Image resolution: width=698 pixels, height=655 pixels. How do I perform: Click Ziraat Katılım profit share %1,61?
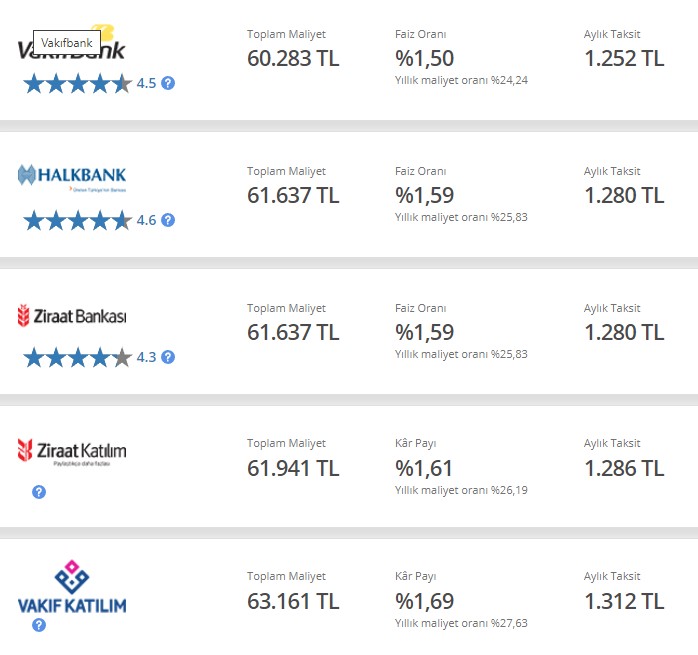[x=424, y=468]
